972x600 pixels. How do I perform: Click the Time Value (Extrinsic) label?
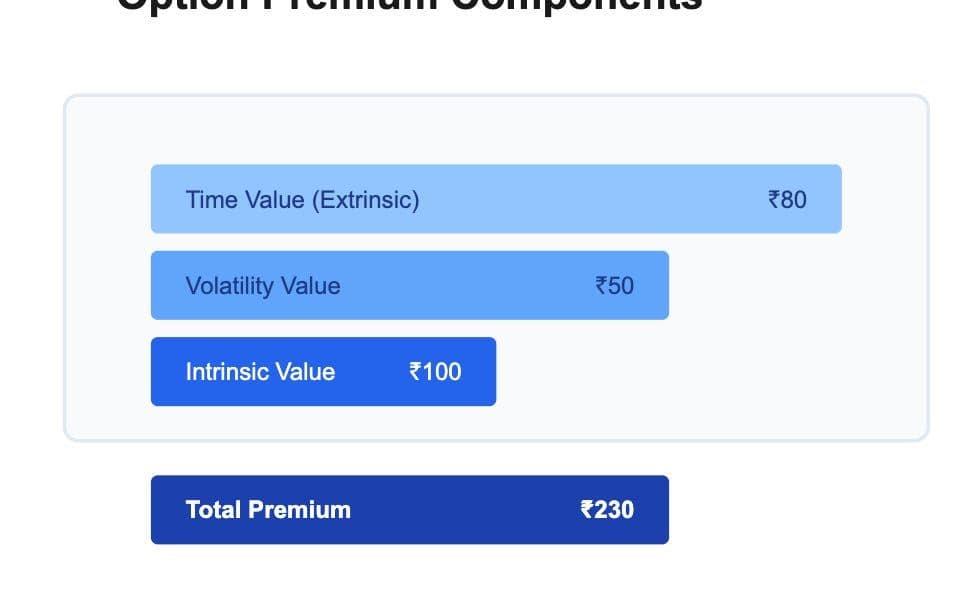(x=302, y=200)
